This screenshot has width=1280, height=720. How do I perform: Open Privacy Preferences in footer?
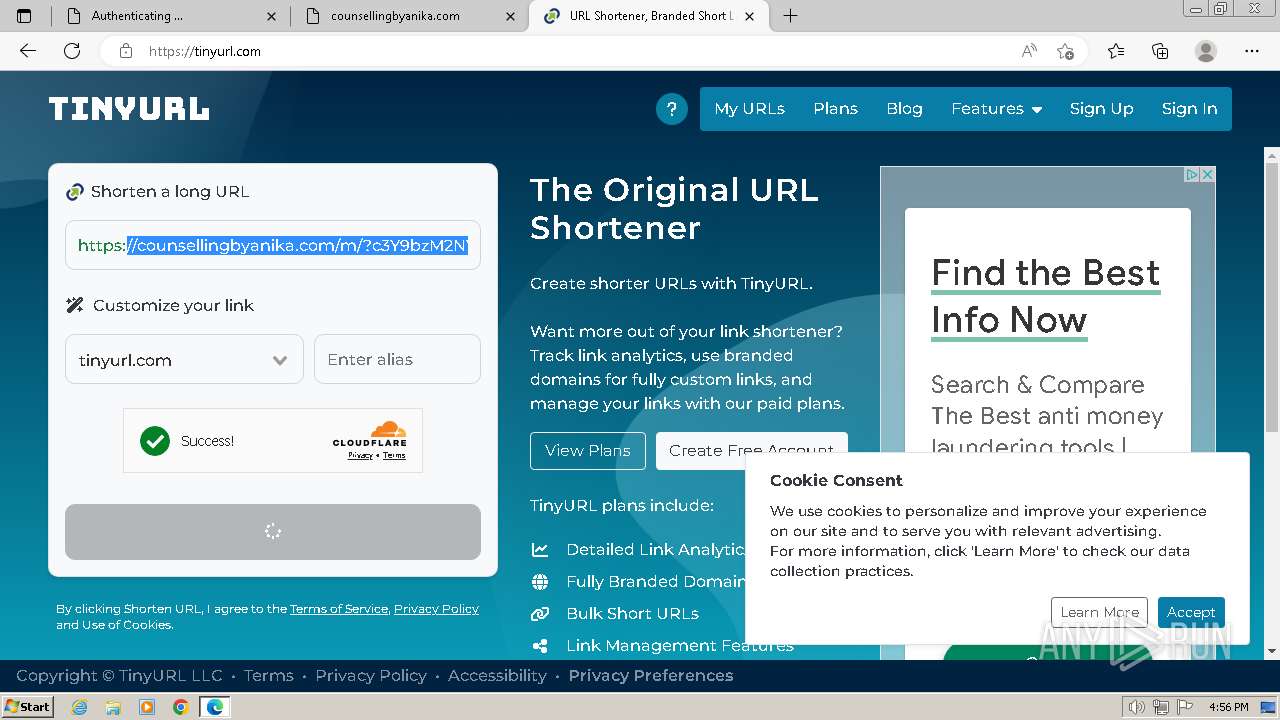point(651,676)
